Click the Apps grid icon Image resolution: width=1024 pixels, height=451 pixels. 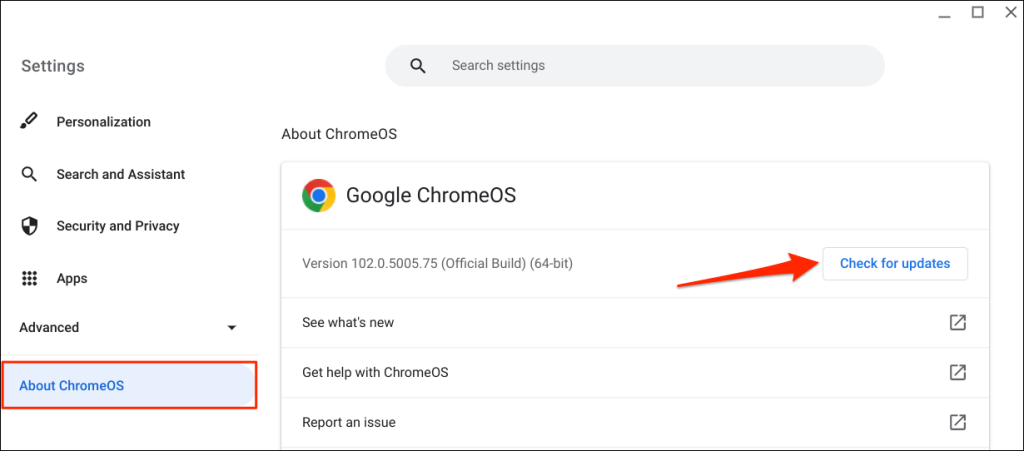[29, 278]
